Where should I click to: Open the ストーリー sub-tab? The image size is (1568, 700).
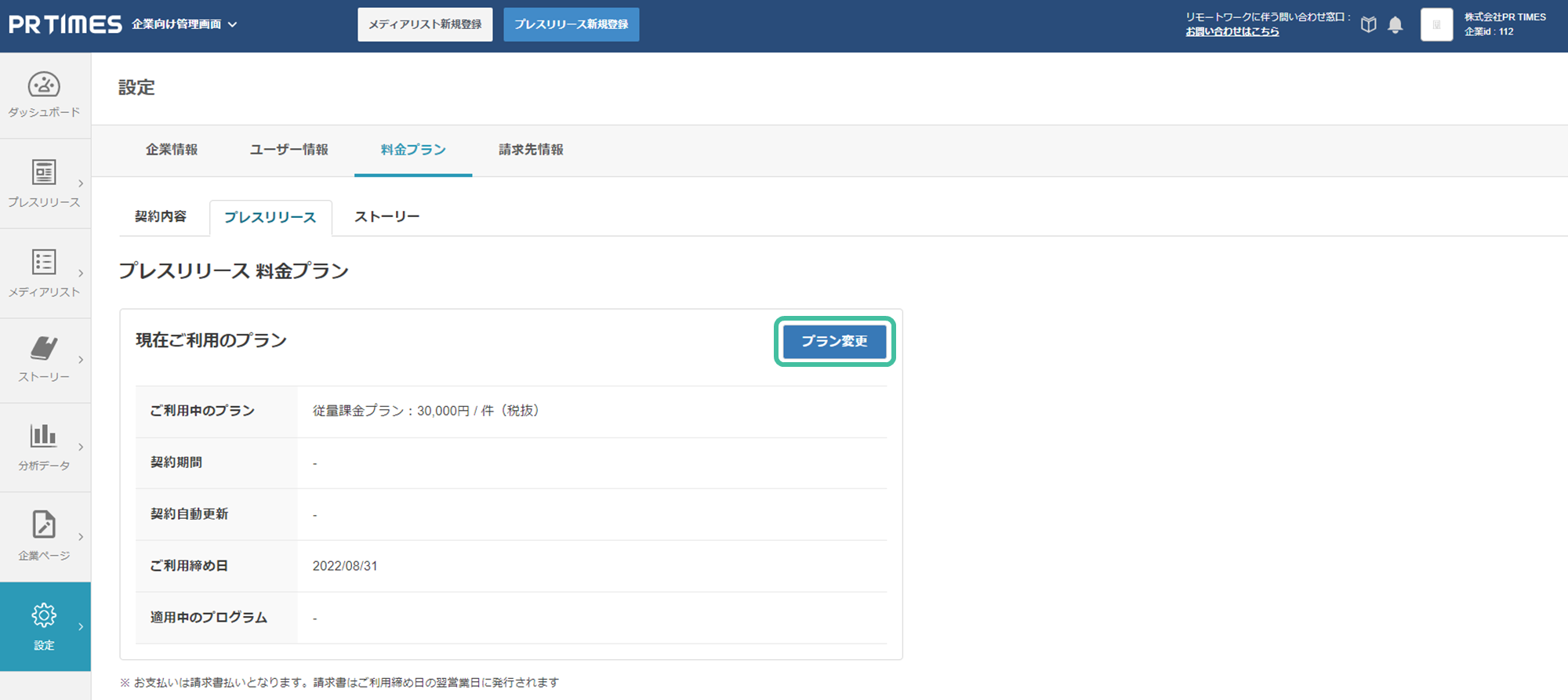coord(387,216)
